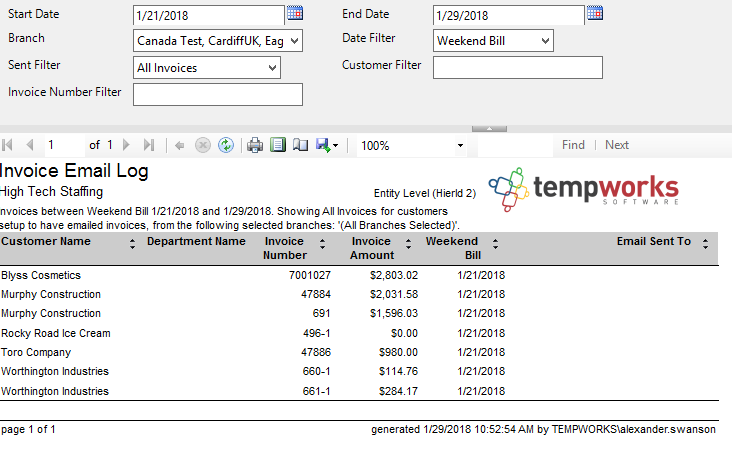Sort by Weekend Bill column

(x=495, y=243)
